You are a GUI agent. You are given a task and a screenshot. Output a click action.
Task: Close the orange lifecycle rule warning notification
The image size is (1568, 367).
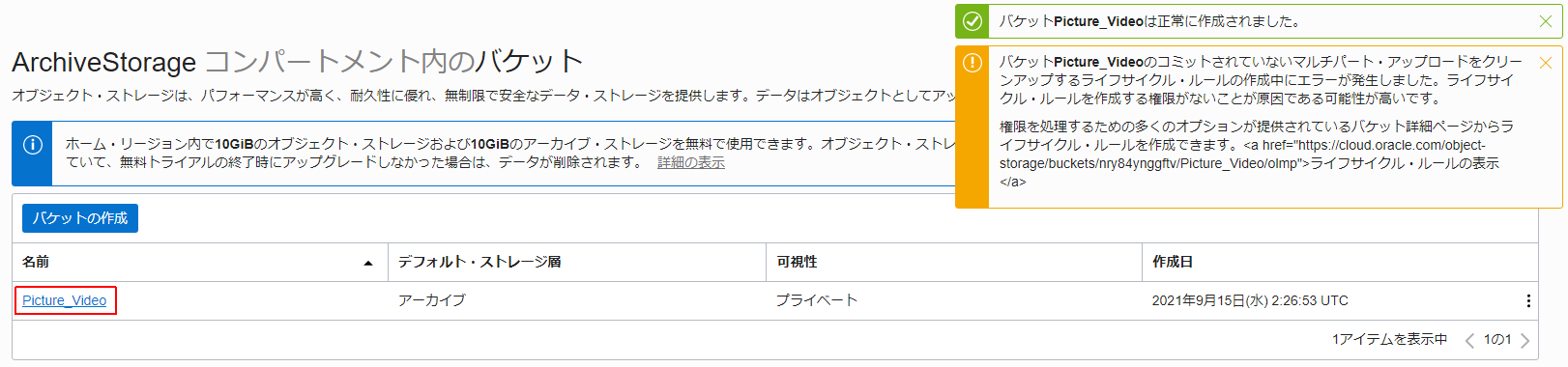click(x=1545, y=63)
